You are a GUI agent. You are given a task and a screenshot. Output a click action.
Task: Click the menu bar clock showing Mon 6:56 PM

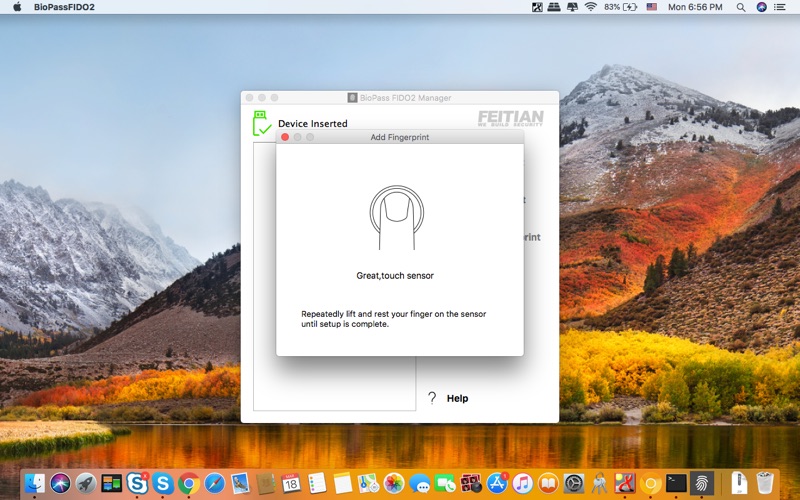[695, 7]
